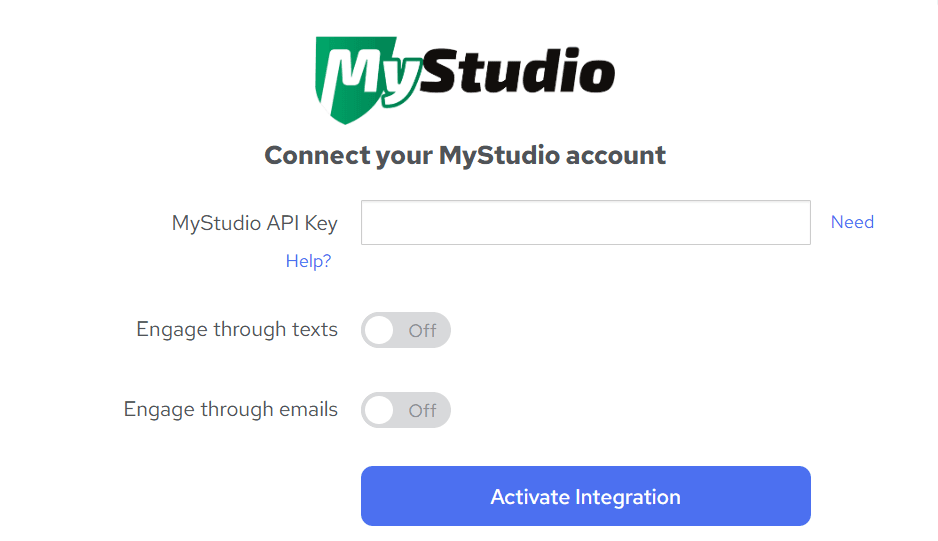
Task: Place cursor in the empty API key box
Action: tap(586, 223)
